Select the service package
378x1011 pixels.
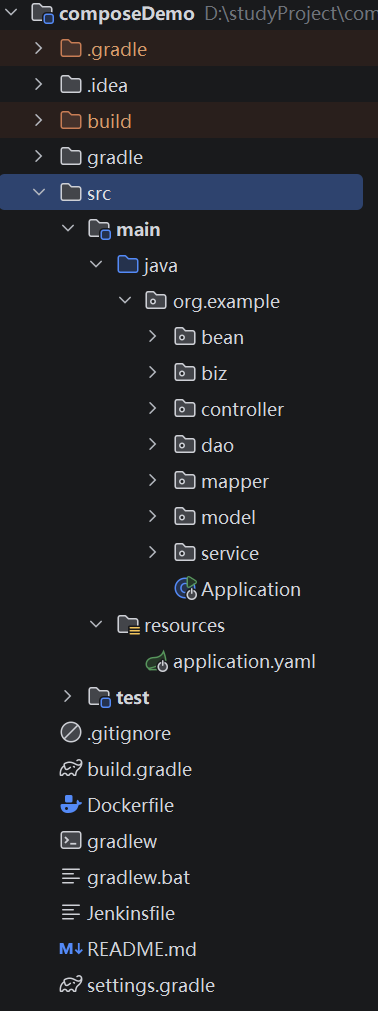[x=216, y=553]
